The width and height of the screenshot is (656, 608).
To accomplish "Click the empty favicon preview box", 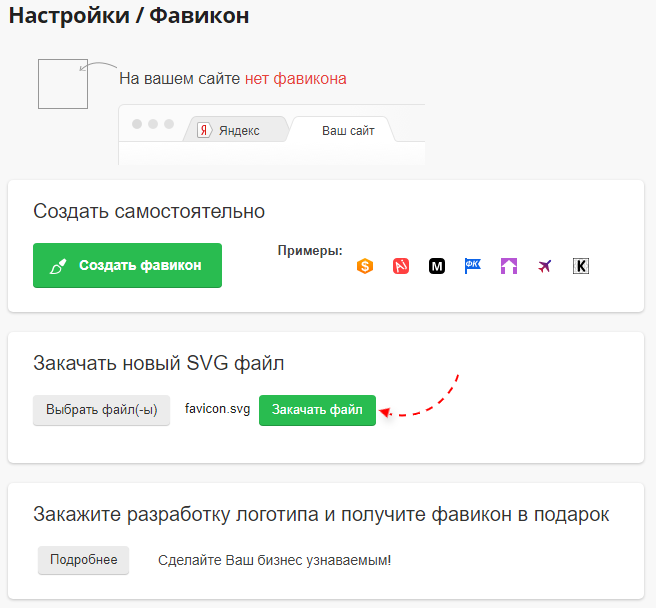I will click(x=63, y=84).
